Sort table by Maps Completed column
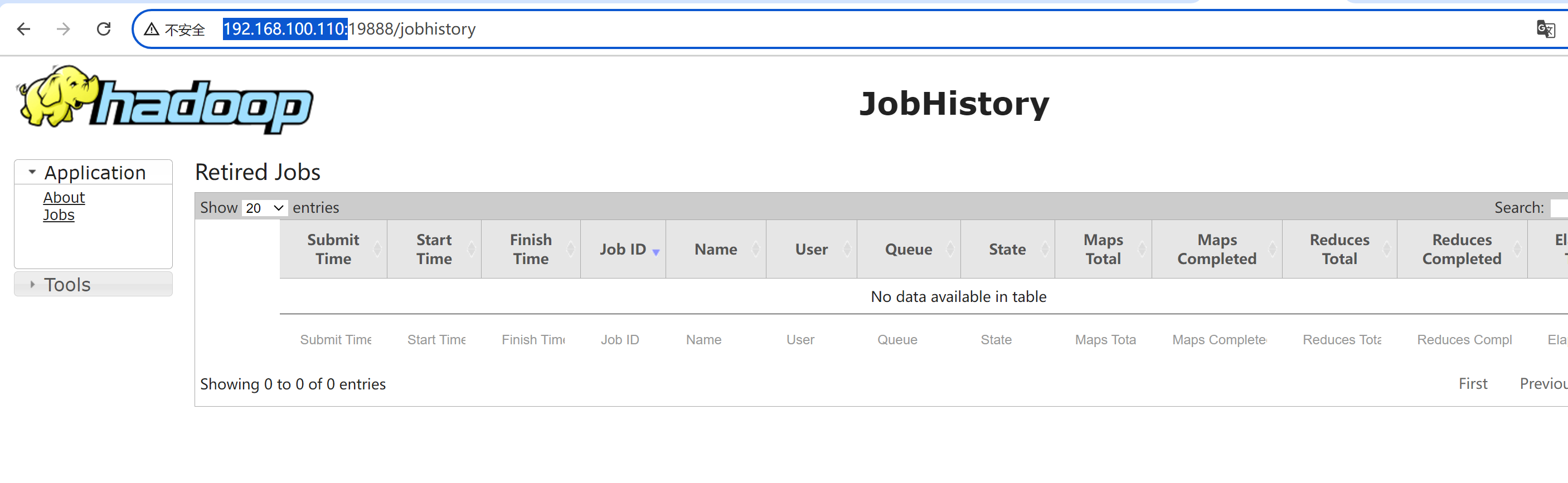Viewport: 1568px width, 483px height. pyautogui.click(x=1217, y=250)
